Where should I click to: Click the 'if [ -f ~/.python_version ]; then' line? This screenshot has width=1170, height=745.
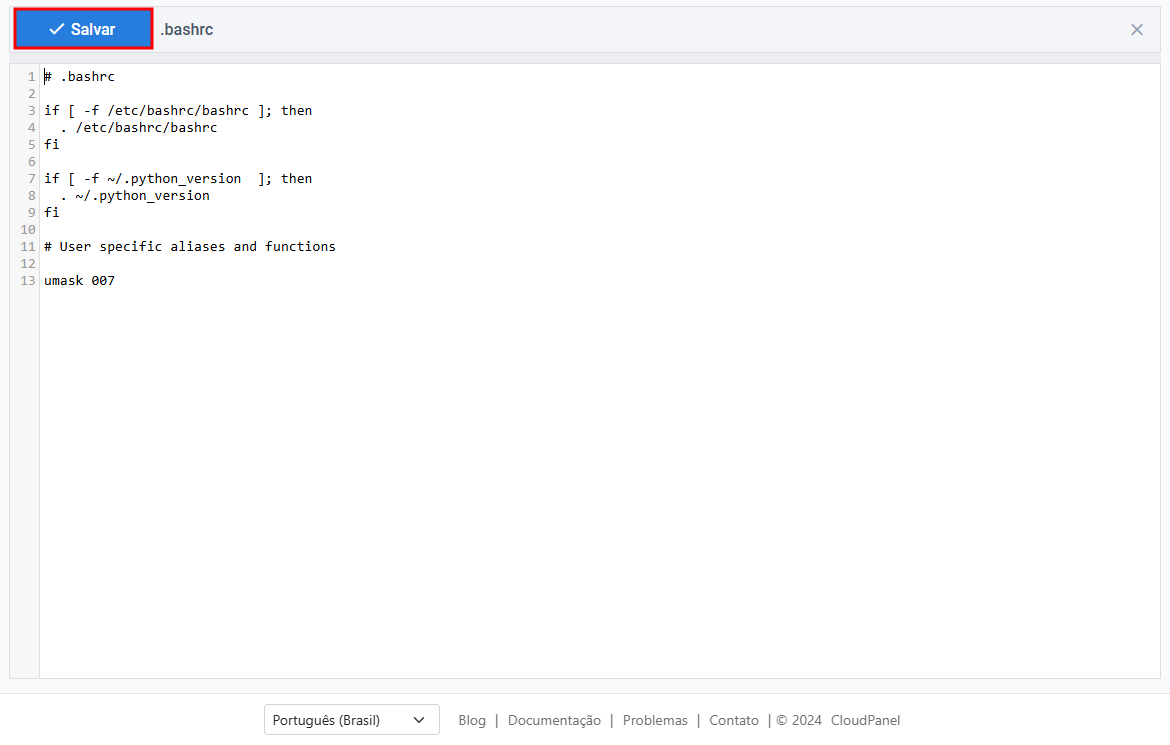178,179
